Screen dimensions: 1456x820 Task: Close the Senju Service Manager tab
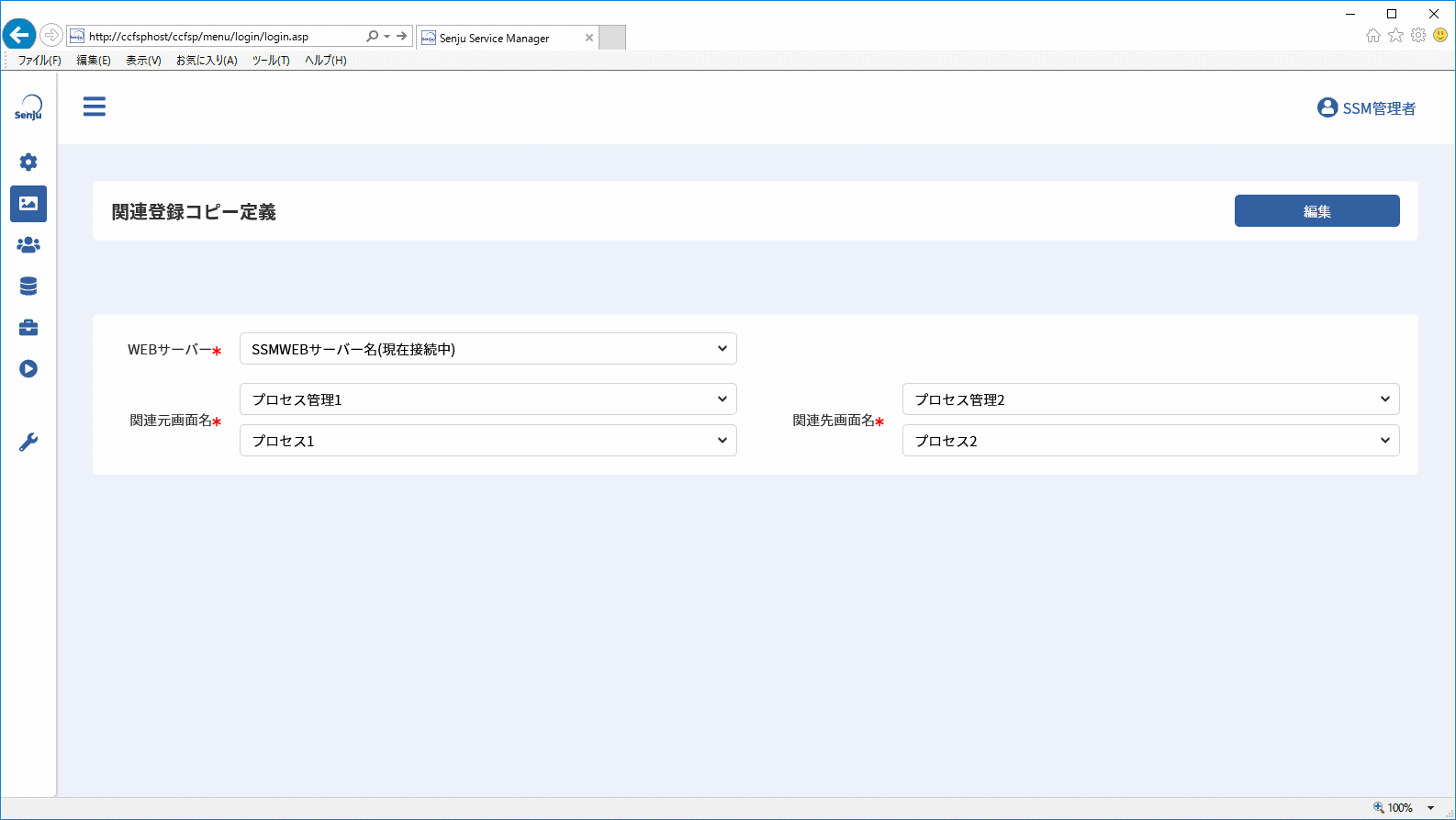point(589,38)
